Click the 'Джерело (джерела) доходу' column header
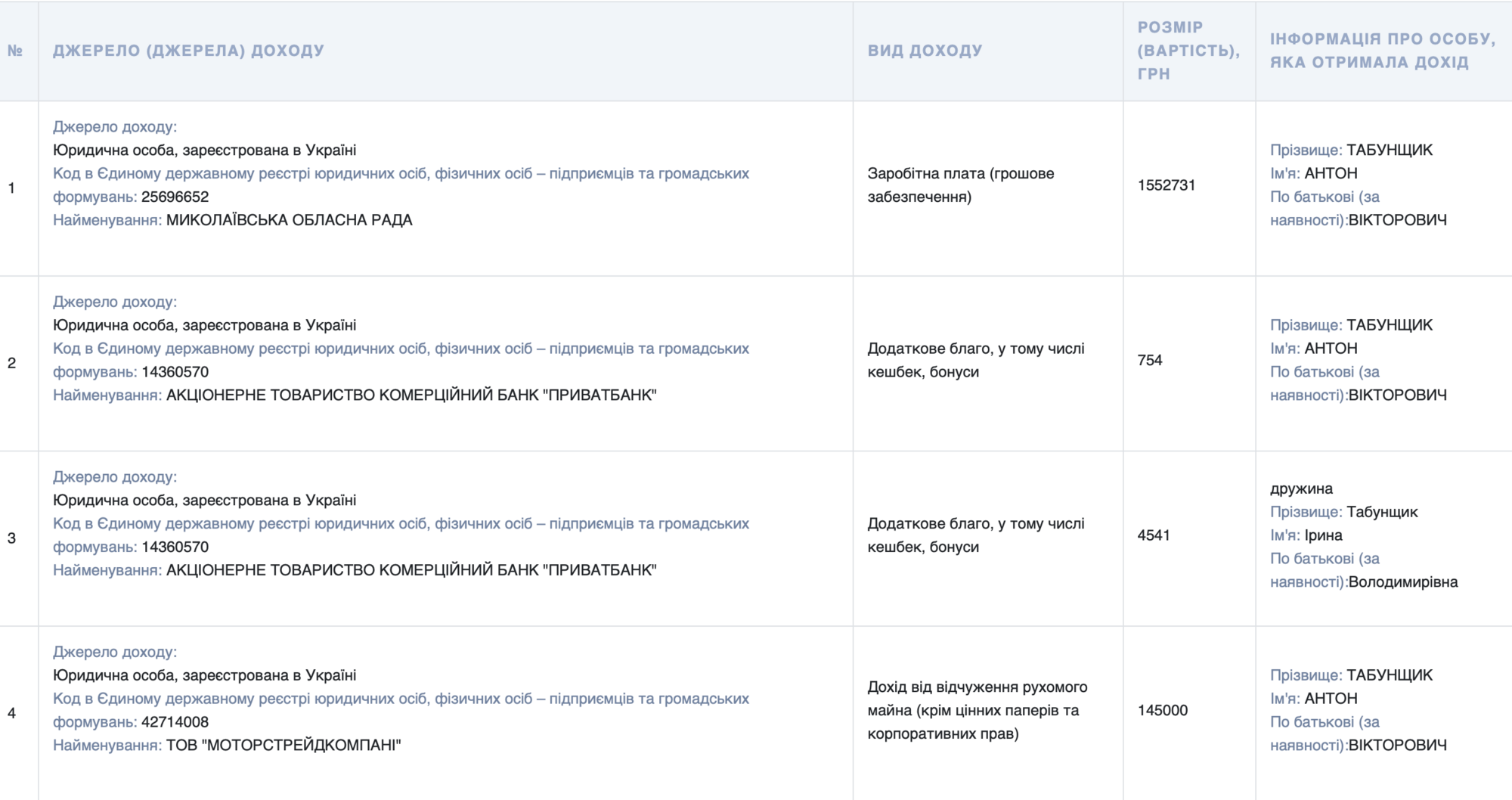1512x800 pixels. coord(188,51)
